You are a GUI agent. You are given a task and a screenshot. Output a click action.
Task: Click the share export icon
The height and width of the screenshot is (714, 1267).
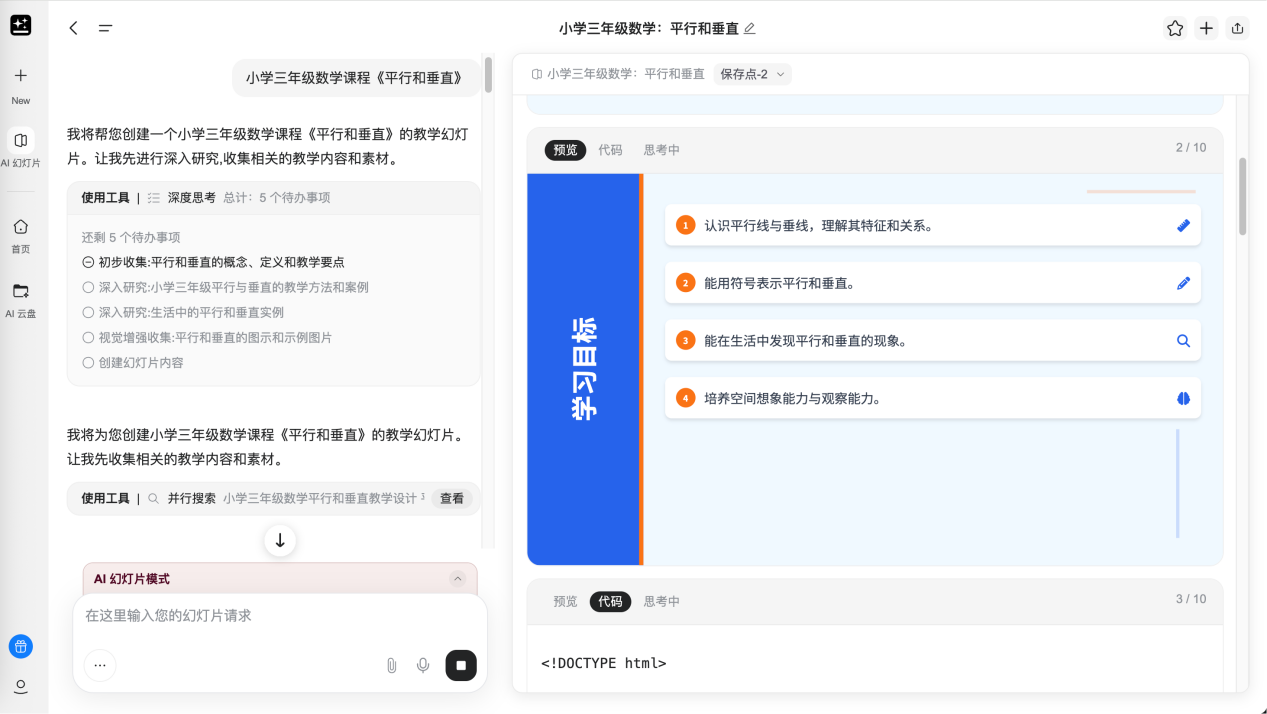(x=1238, y=28)
